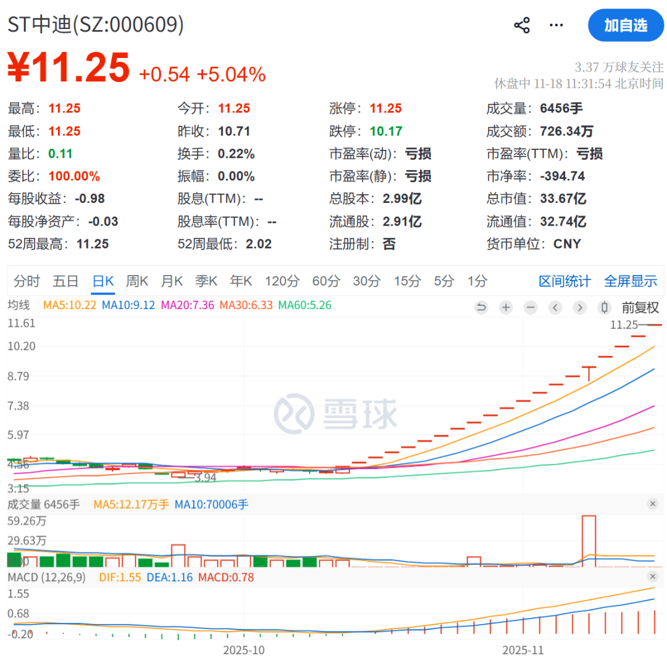Open the 前复权 adjustment dropdown
This screenshot has height=658, width=667.
(x=640, y=307)
